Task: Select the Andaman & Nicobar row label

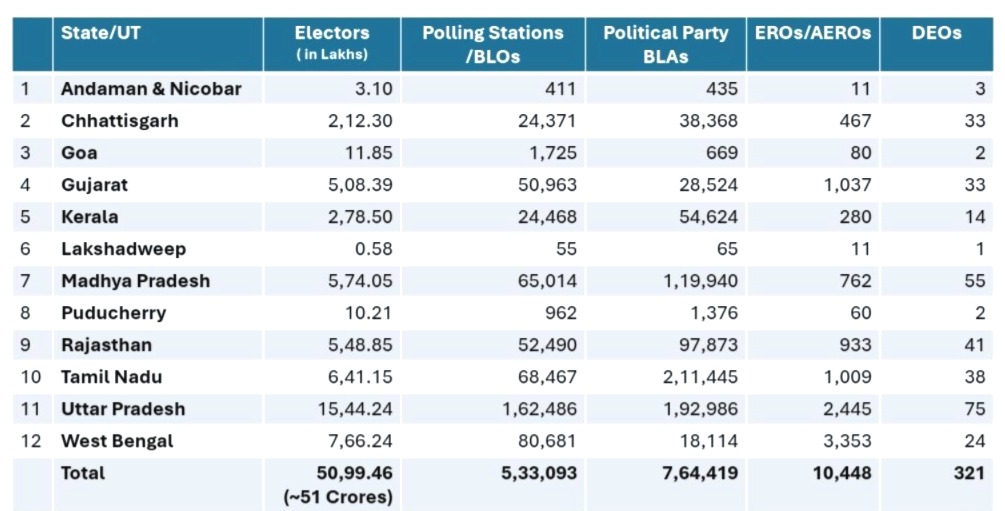Action: click(151, 88)
